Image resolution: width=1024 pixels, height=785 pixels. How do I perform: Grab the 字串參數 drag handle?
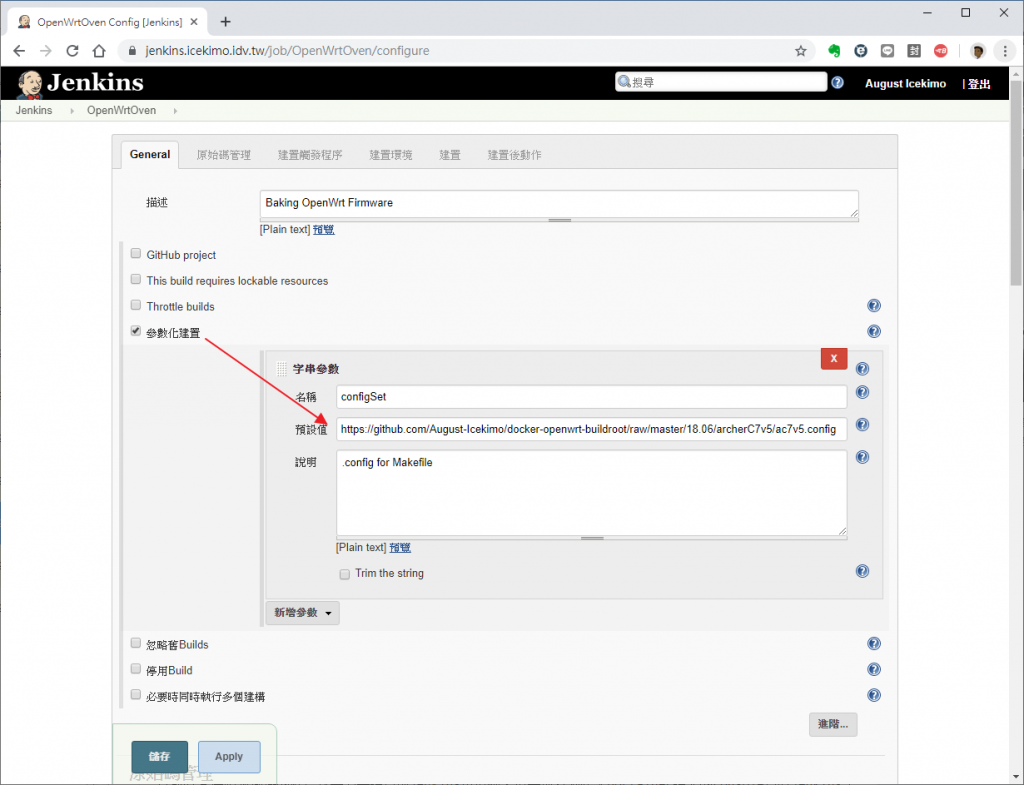click(281, 369)
